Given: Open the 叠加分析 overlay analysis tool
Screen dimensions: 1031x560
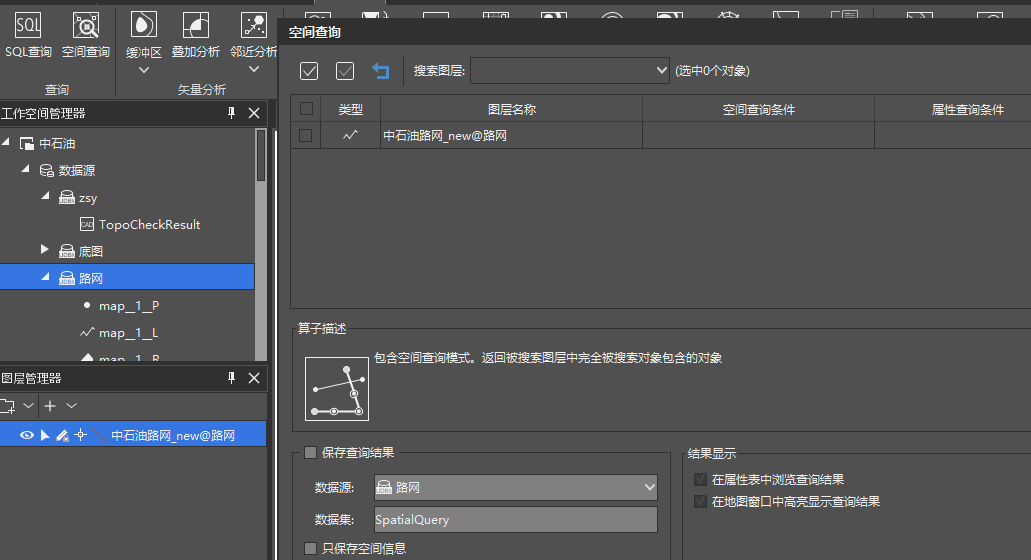Looking at the screenshot, I should point(195,35).
